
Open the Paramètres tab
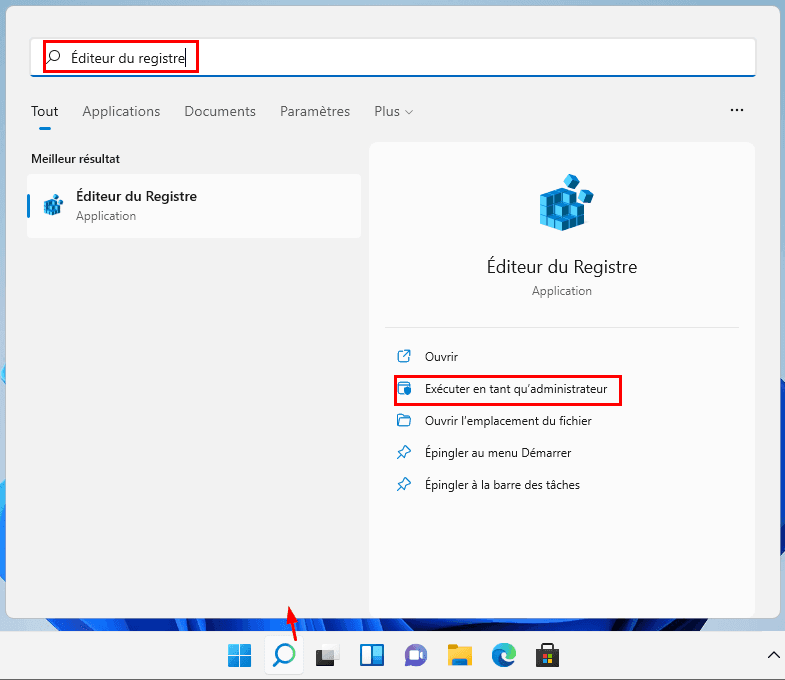click(315, 111)
